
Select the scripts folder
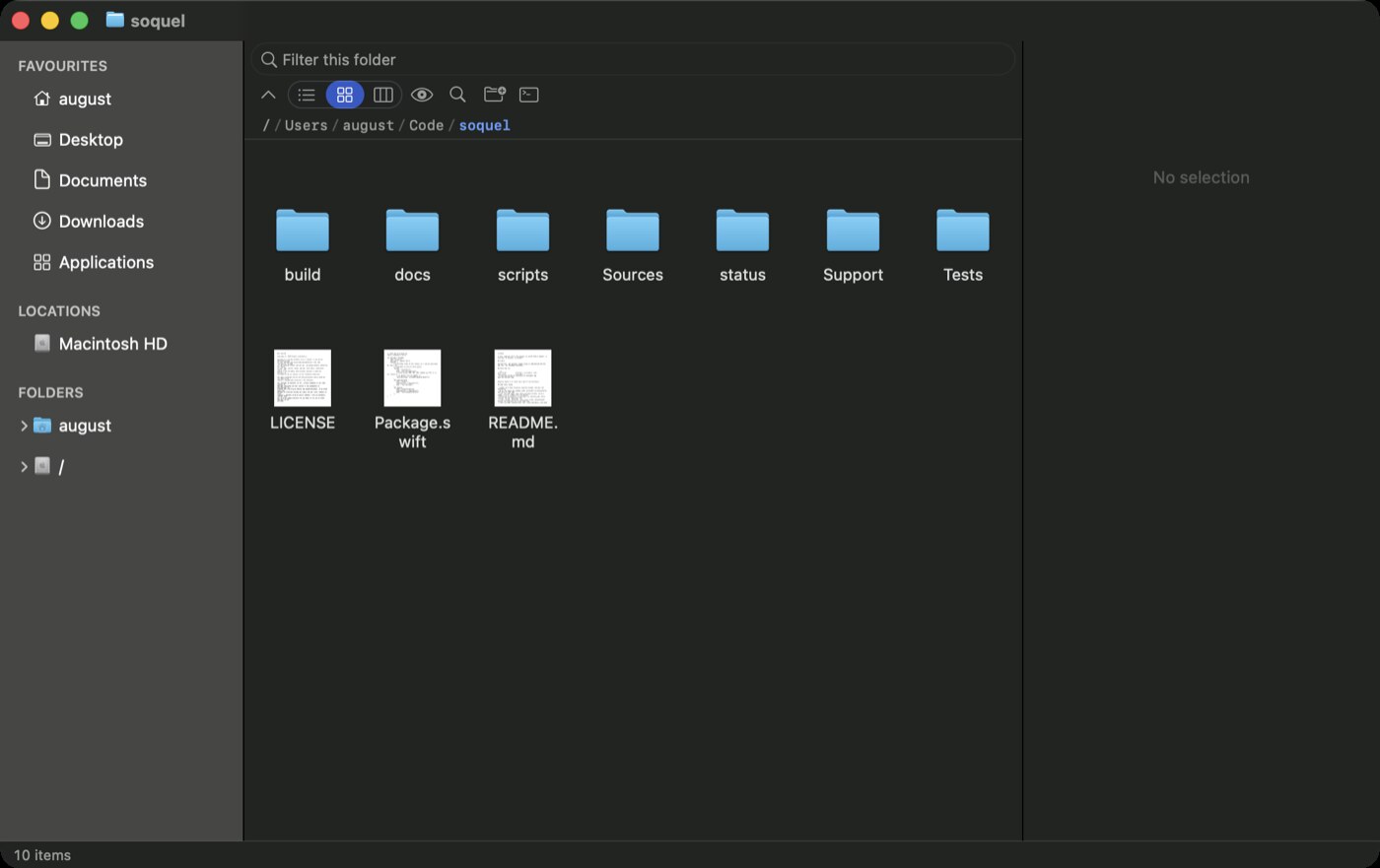[x=522, y=245]
